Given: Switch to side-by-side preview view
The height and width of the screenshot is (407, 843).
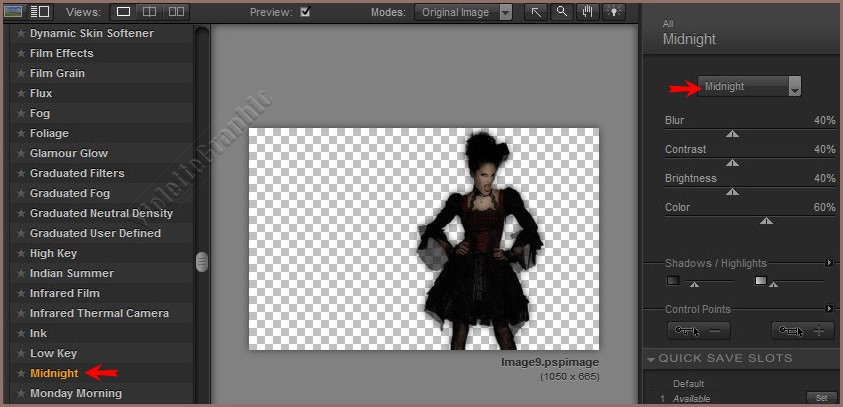Looking at the screenshot, I should [176, 12].
